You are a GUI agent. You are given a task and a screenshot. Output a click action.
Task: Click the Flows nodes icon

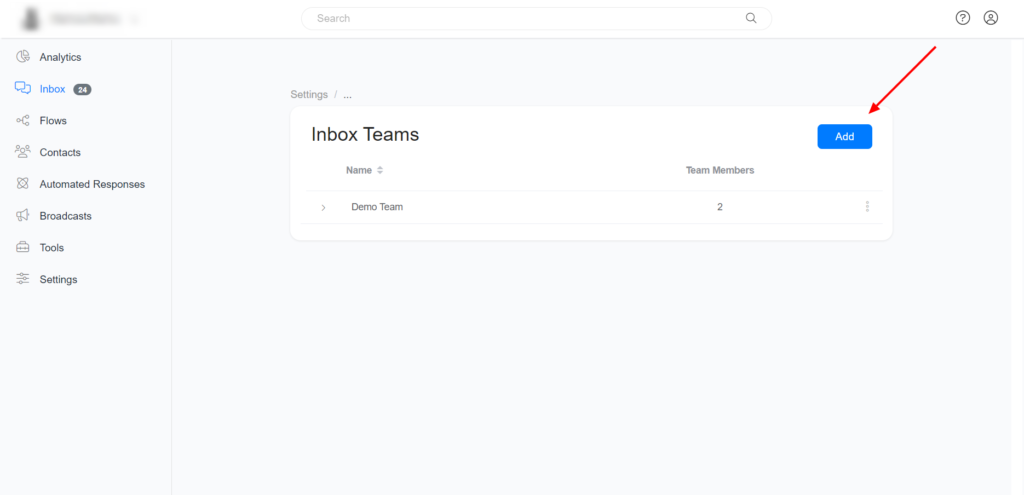(23, 120)
